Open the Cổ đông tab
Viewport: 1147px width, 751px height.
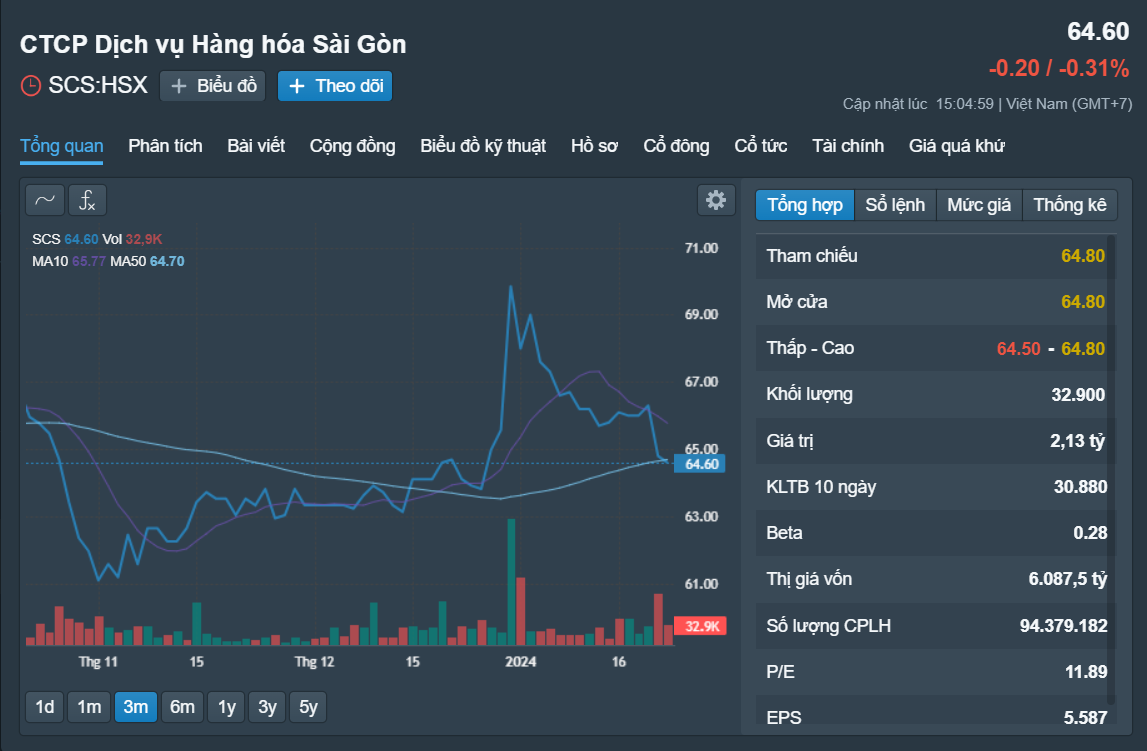pos(676,146)
